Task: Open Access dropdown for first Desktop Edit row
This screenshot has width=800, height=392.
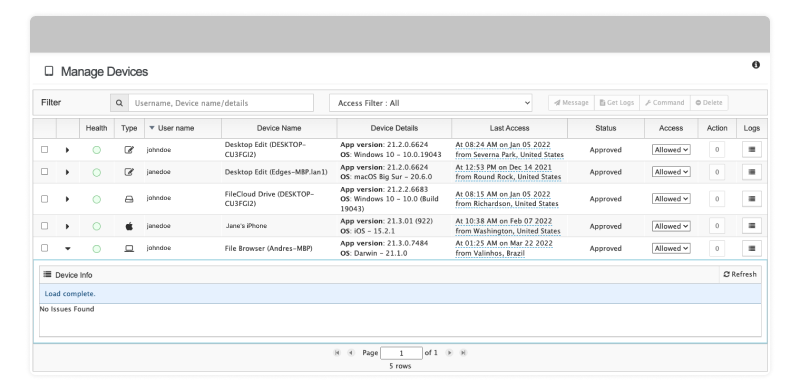Action: [671, 150]
